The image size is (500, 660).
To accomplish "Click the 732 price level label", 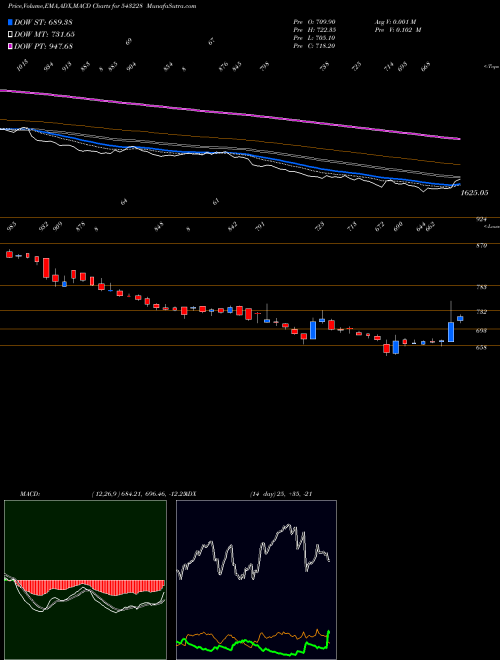I will pos(481,312).
